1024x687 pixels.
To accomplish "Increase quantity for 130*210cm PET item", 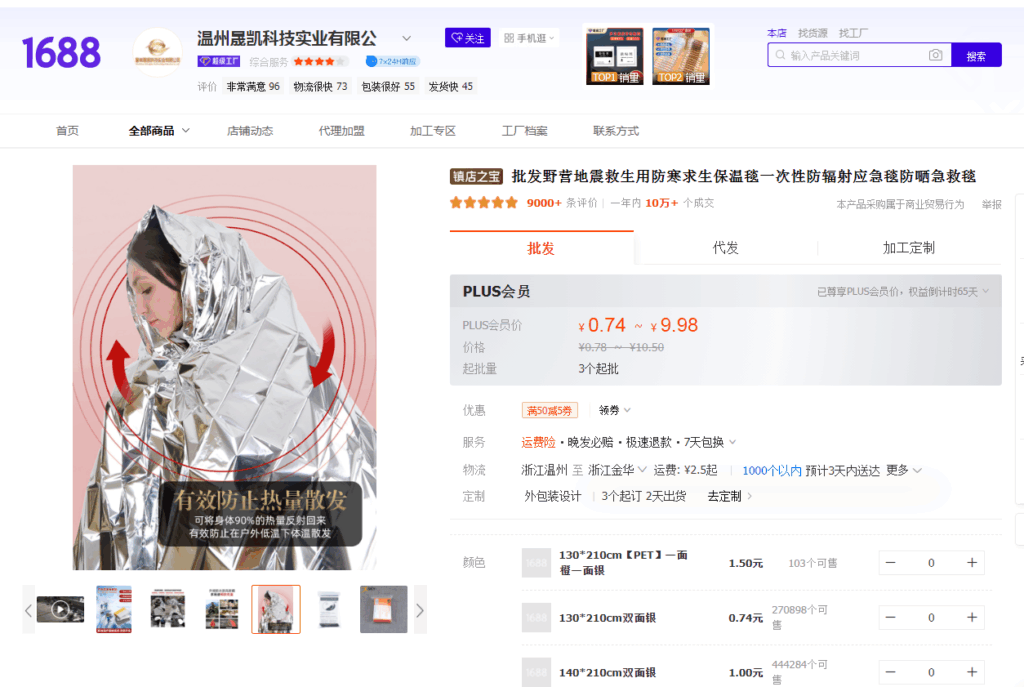I will 972,562.
